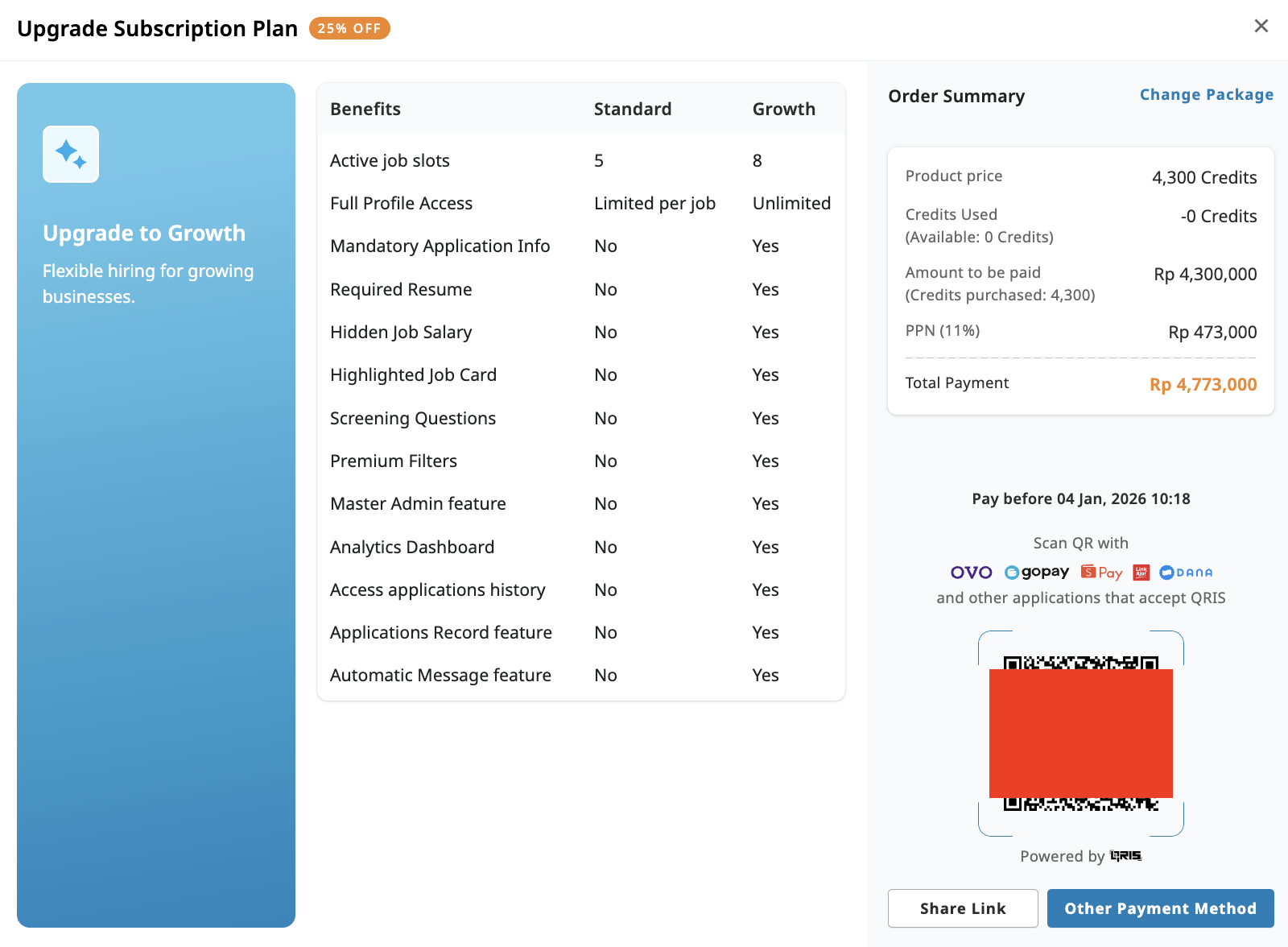Click the QRIS payment QR code
The image size is (1288, 947).
point(1080,733)
